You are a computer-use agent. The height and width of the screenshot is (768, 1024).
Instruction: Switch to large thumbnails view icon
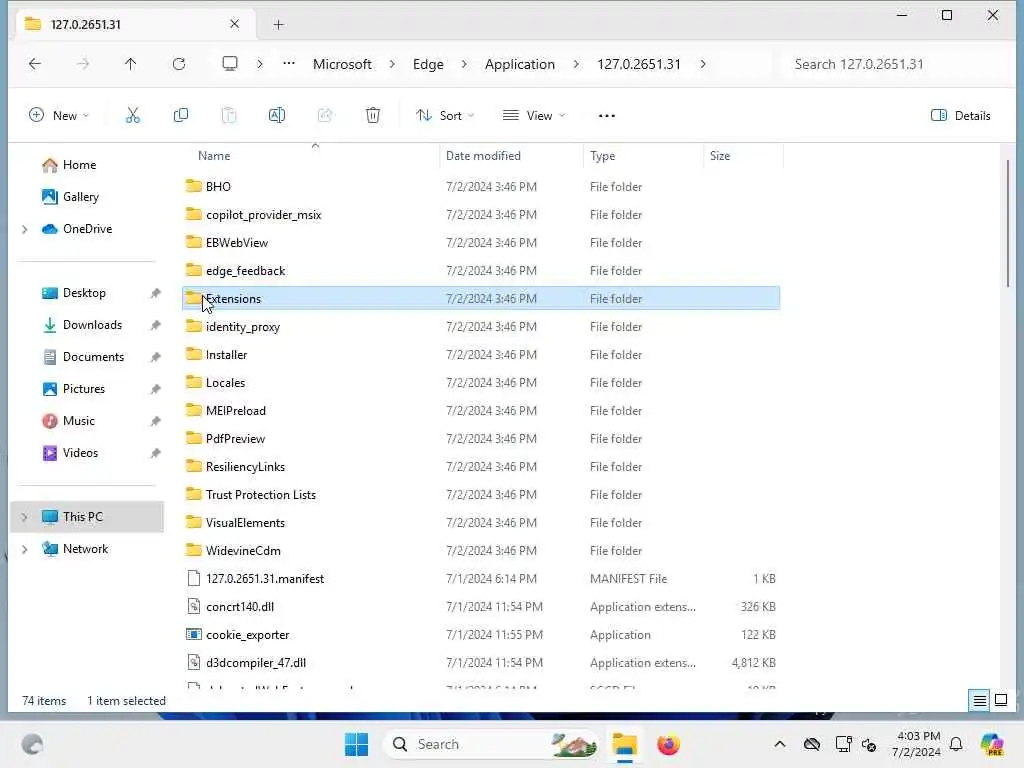(x=1001, y=701)
